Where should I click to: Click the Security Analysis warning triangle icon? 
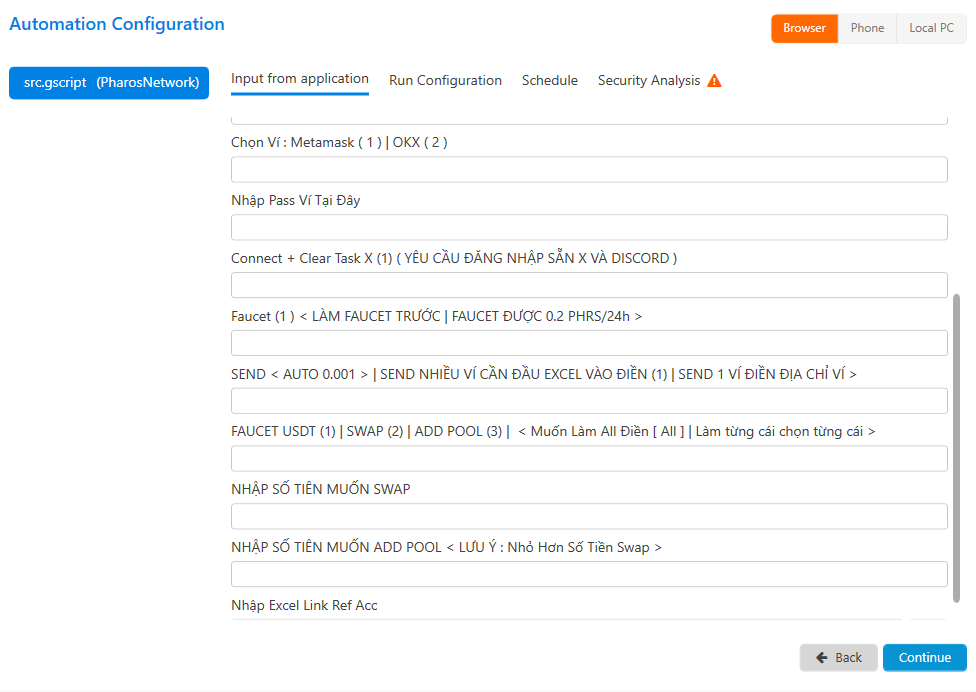[714, 80]
